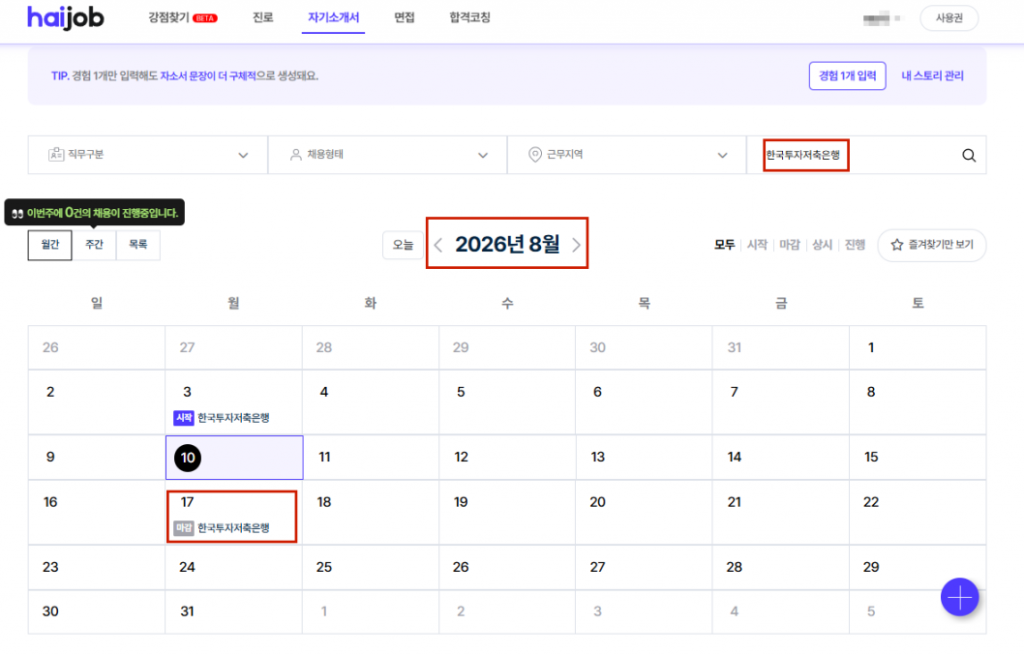The height and width of the screenshot is (655, 1024).
Task: Open the 강점찾기 BETA menu
Action: pos(182,18)
